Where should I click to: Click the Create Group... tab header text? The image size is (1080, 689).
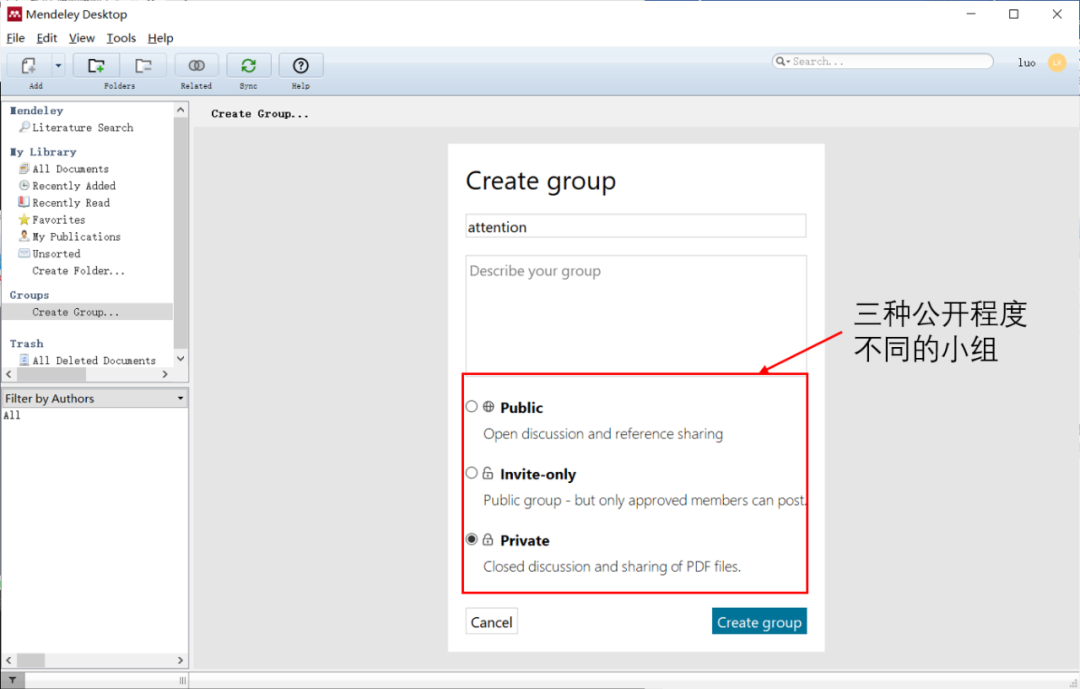pos(260,114)
